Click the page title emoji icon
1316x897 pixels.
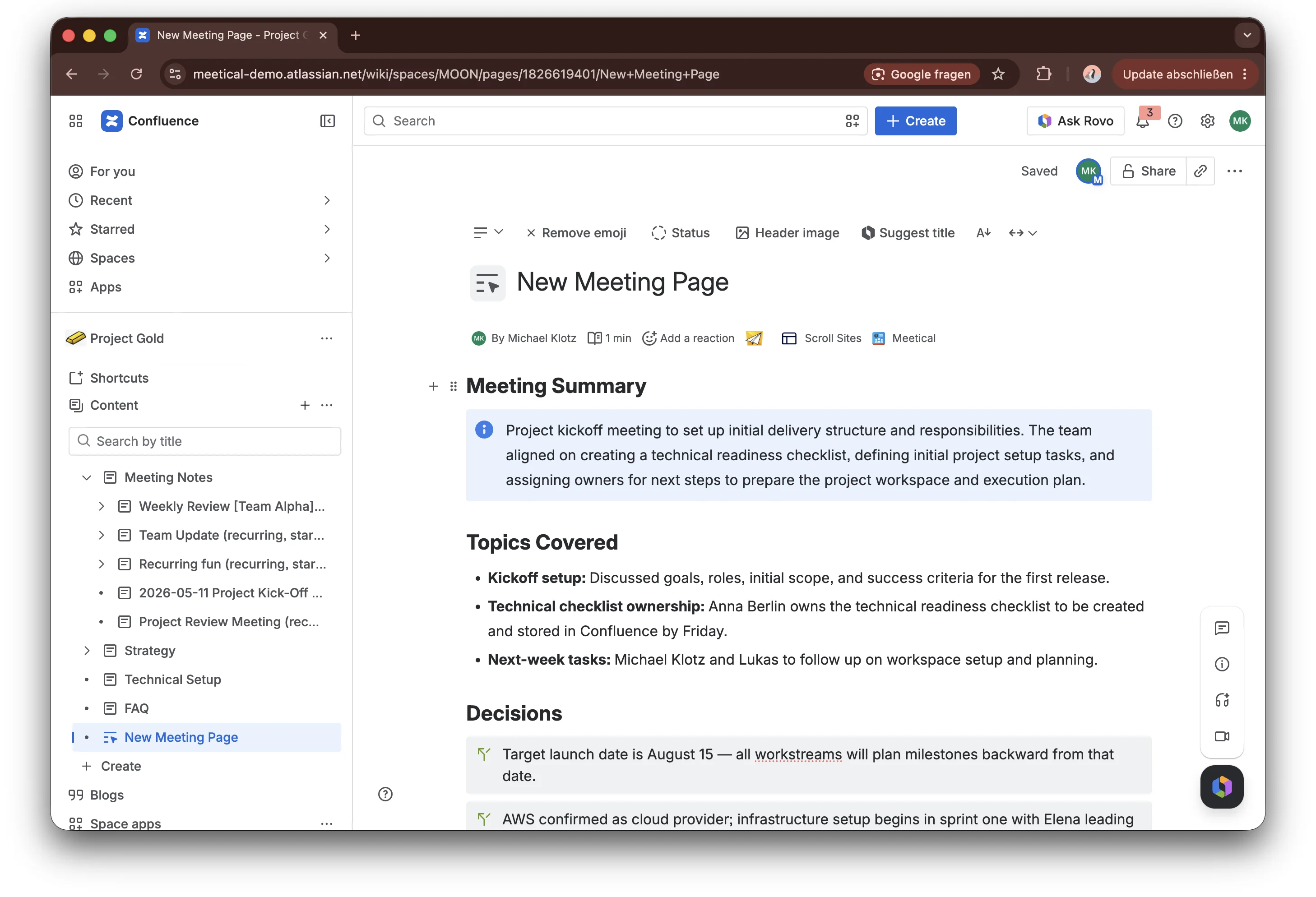[x=487, y=282]
